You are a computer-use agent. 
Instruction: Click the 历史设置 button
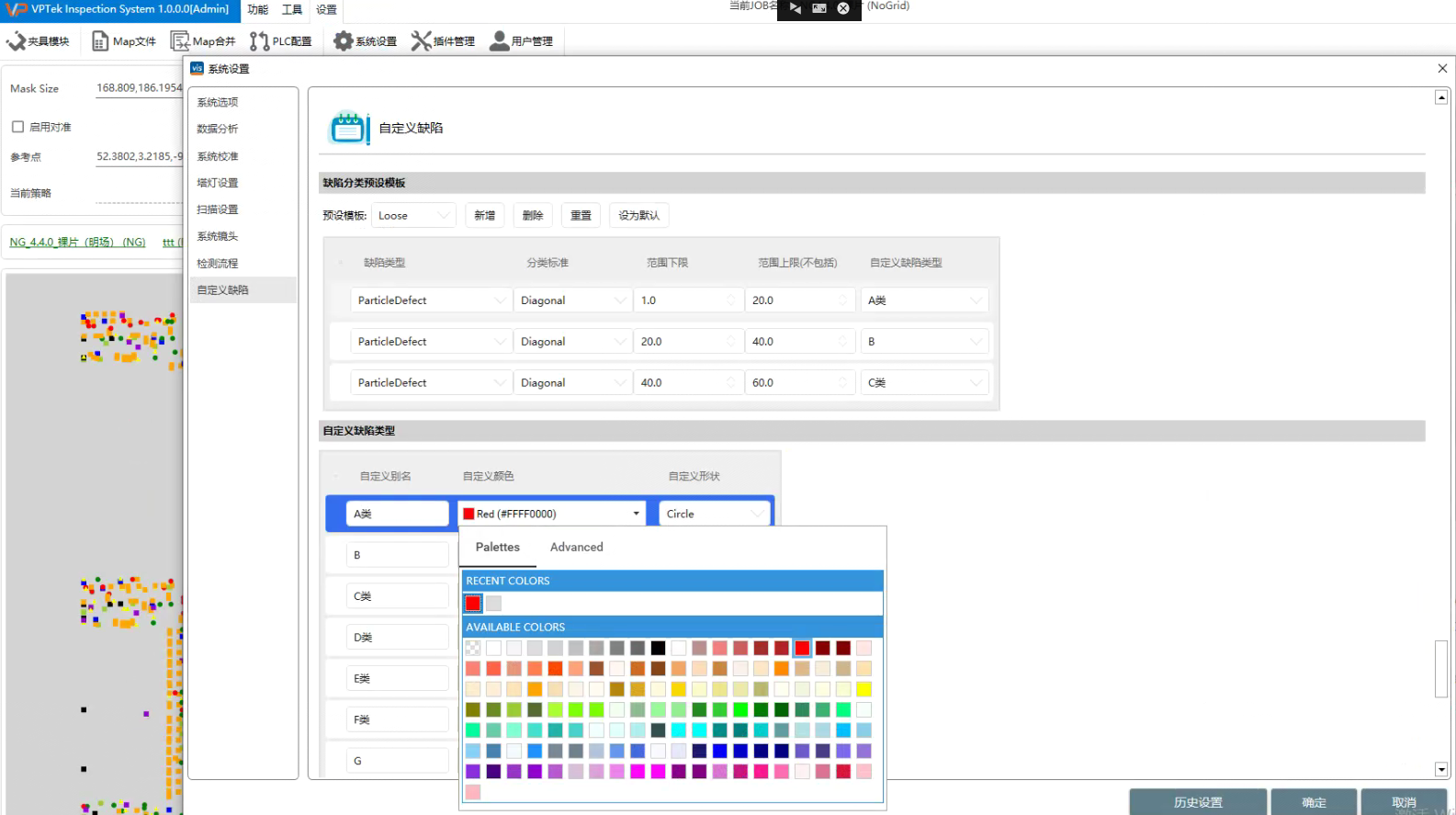tap(1198, 802)
